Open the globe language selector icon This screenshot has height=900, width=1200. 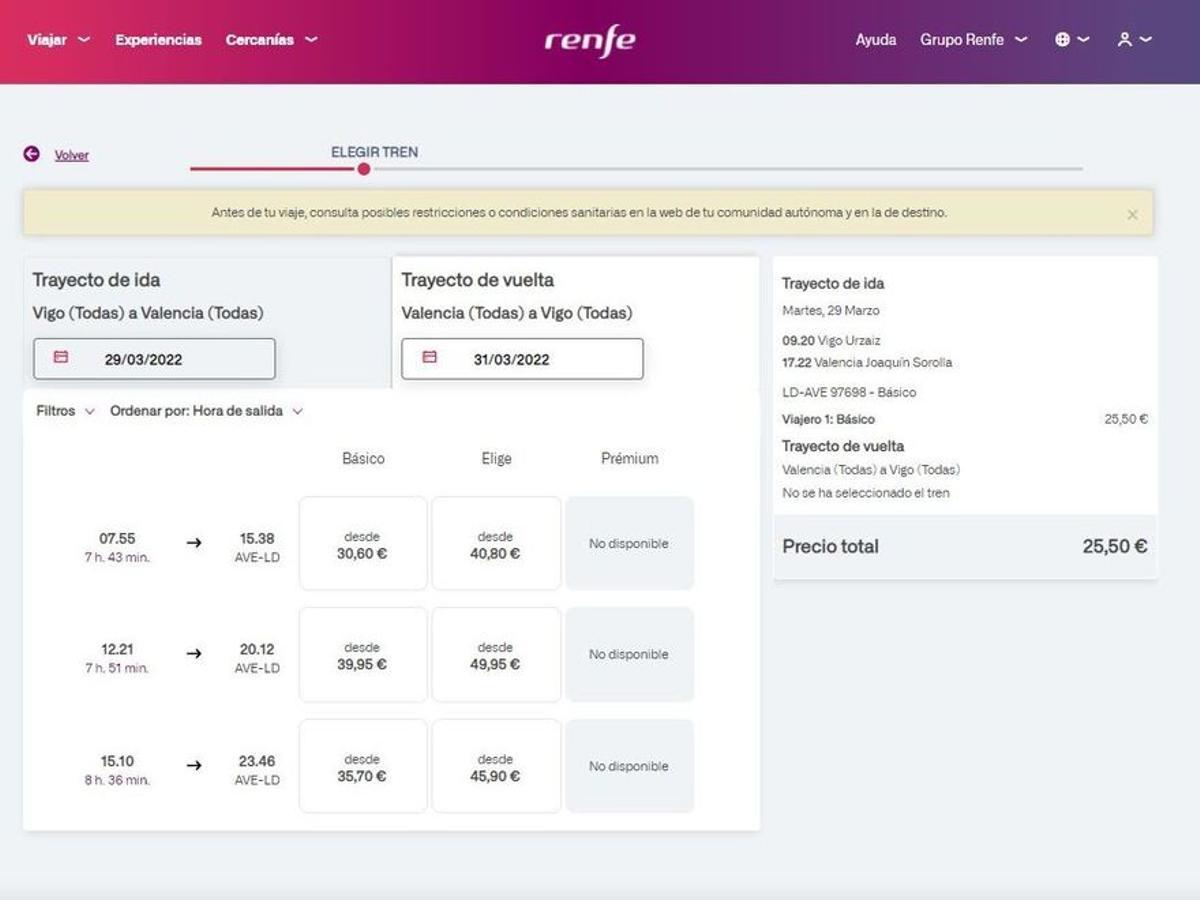click(x=1065, y=39)
